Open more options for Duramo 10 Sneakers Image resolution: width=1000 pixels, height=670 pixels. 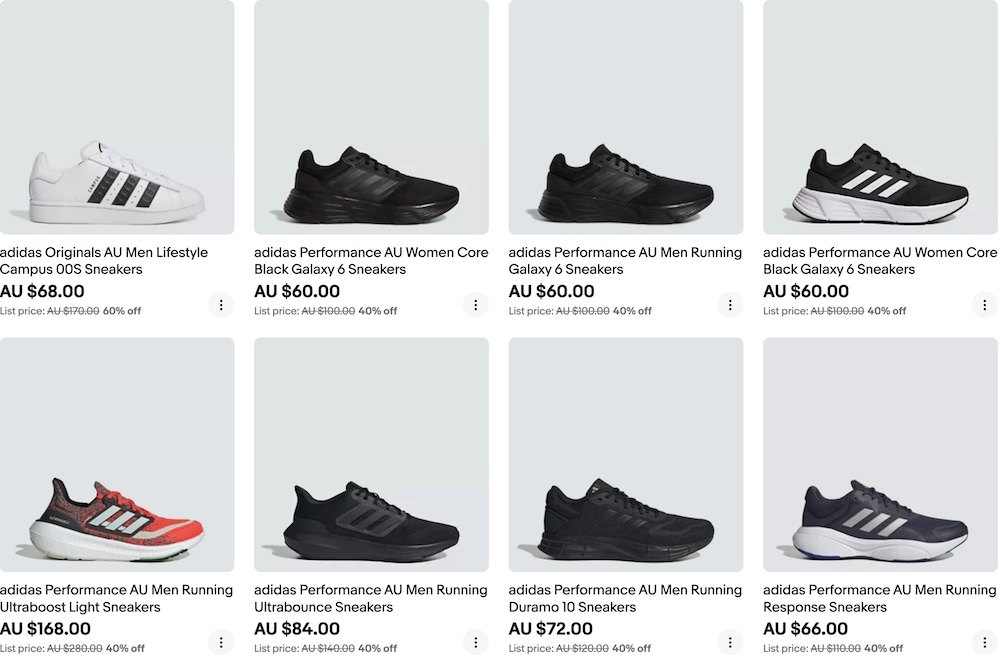(730, 642)
